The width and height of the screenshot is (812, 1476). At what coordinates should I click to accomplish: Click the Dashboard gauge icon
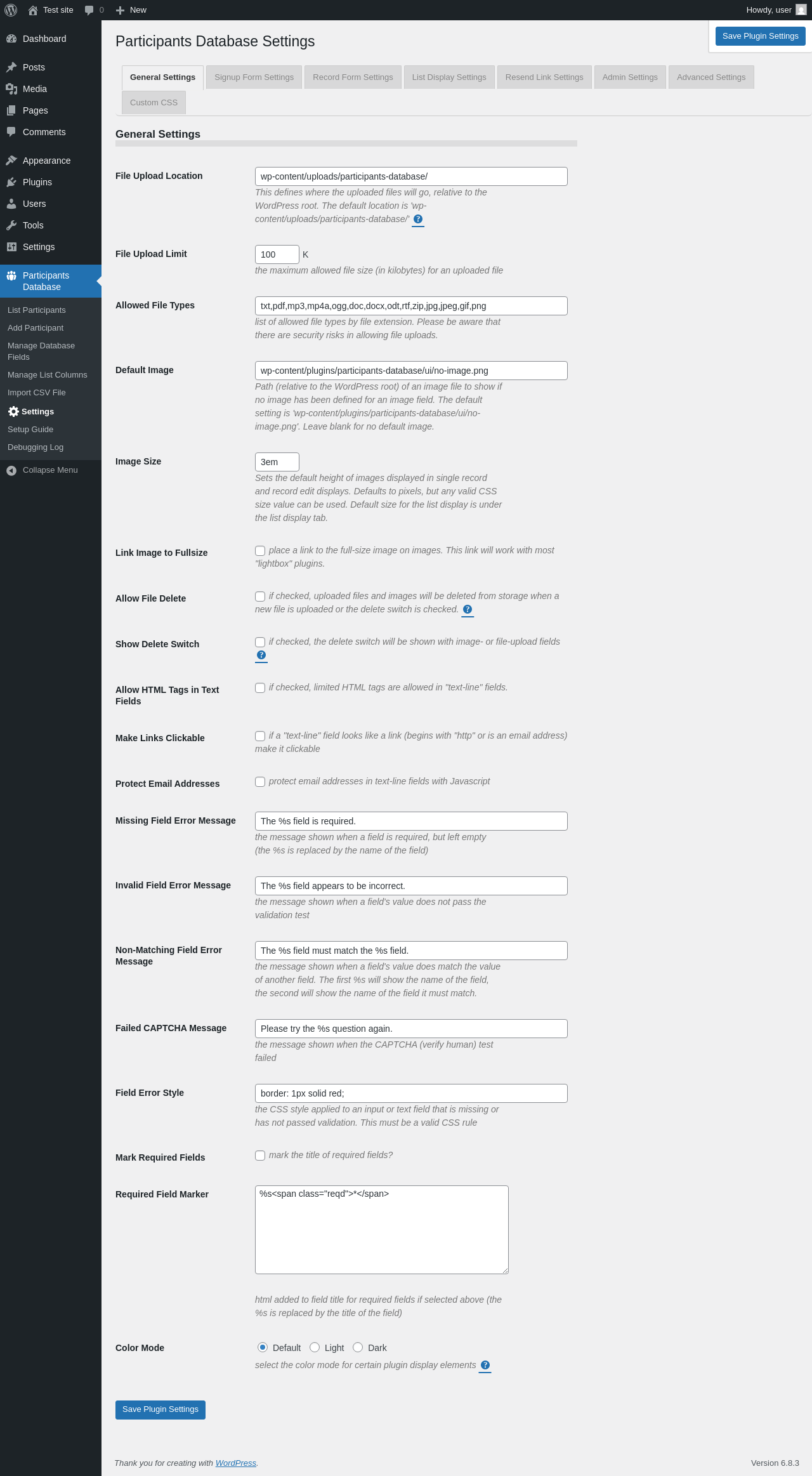point(11,39)
